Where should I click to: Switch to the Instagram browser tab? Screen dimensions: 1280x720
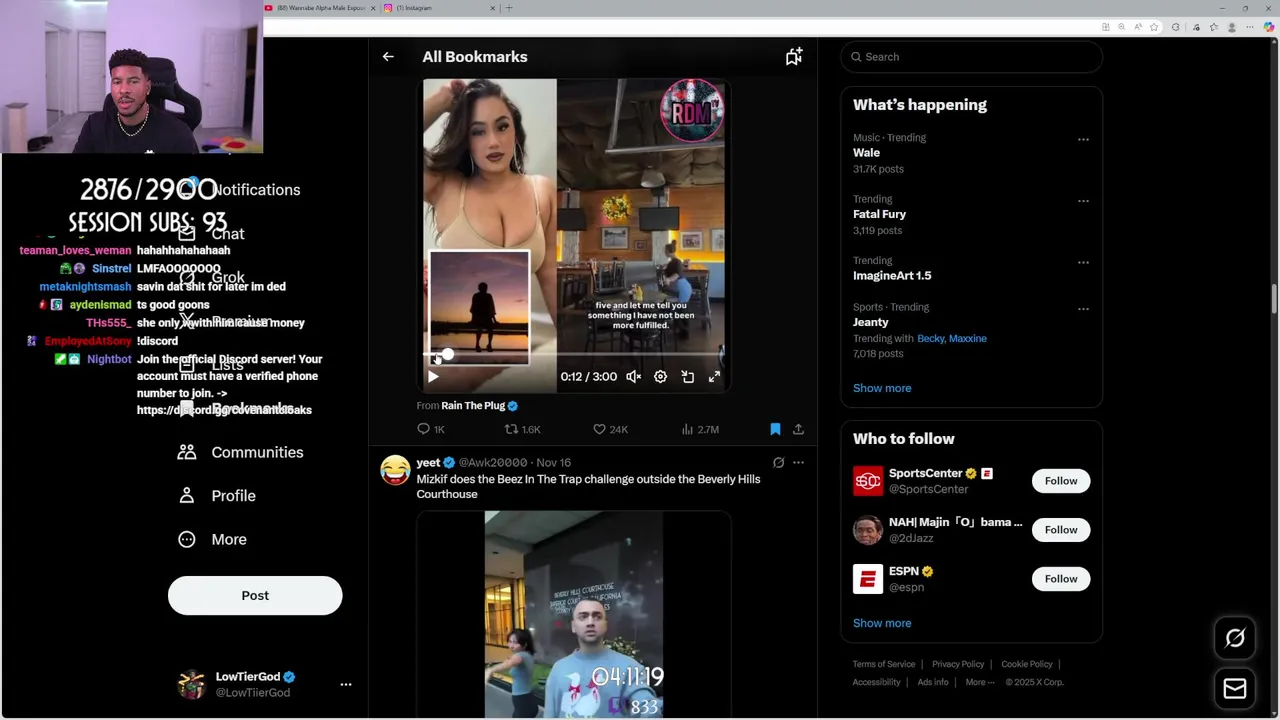pyautogui.click(x=440, y=8)
